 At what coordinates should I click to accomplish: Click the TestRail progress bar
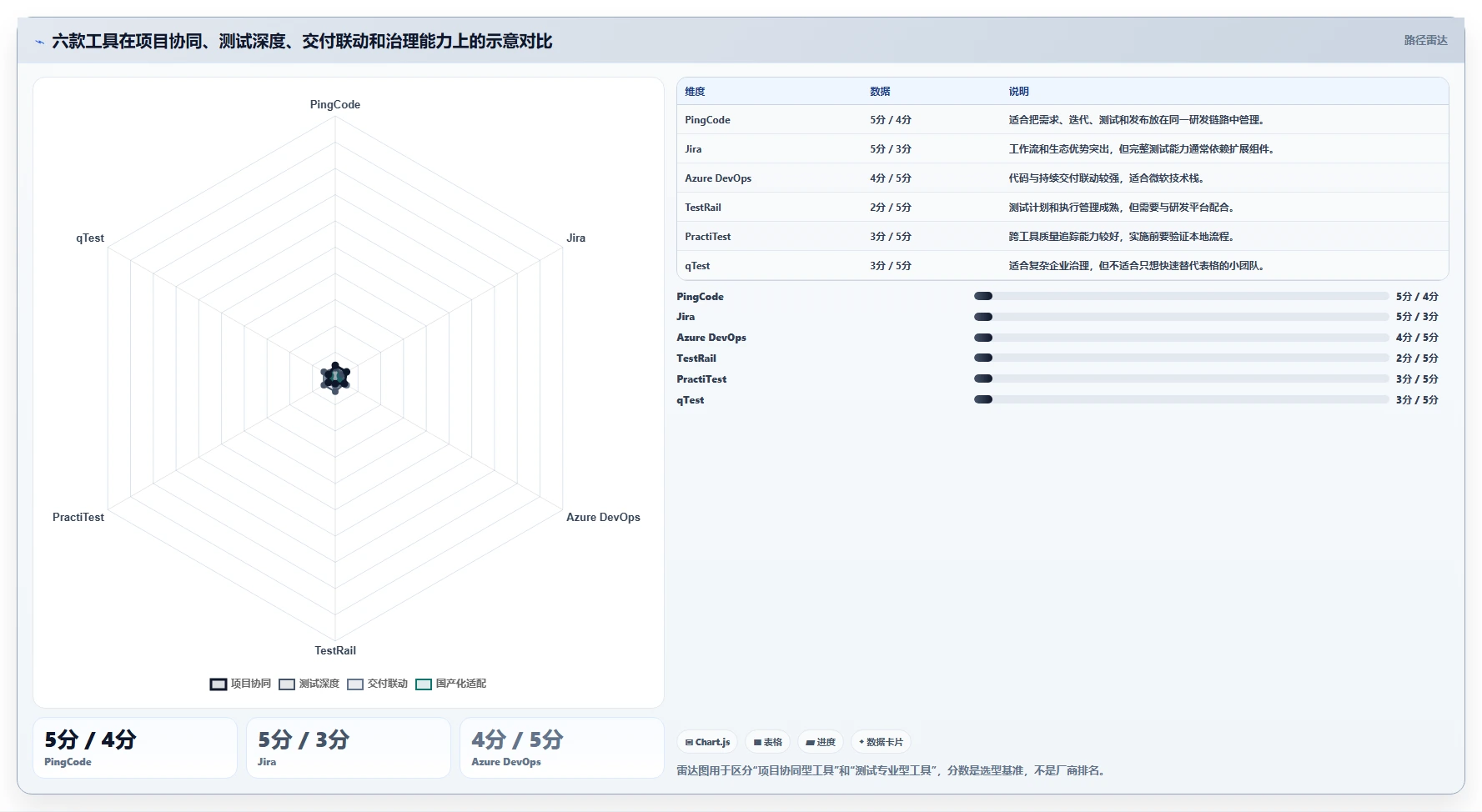tap(1181, 358)
